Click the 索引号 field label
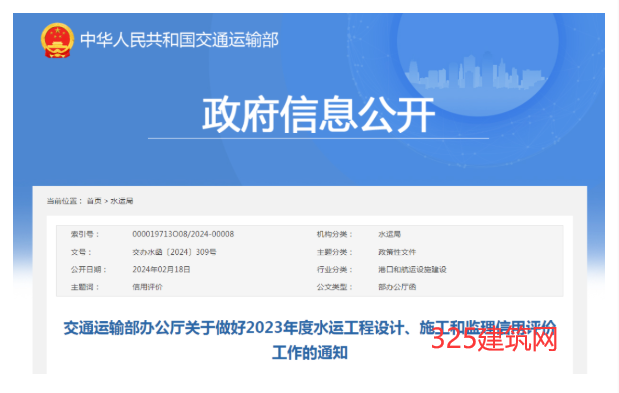 pyautogui.click(x=85, y=234)
